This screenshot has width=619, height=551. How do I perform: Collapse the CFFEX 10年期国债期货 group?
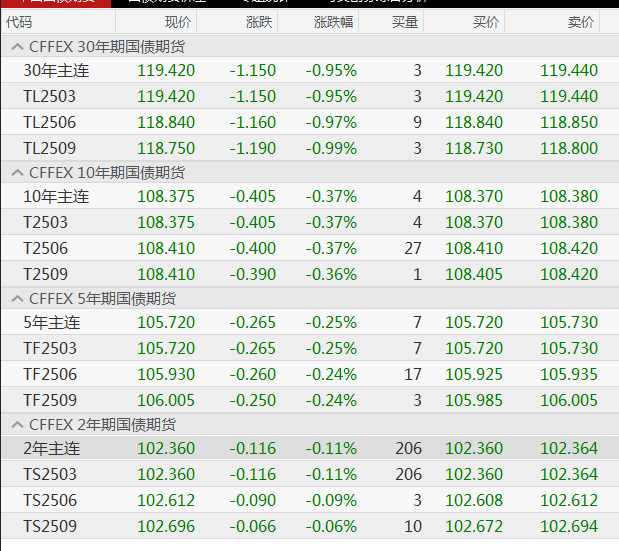tap(17, 172)
